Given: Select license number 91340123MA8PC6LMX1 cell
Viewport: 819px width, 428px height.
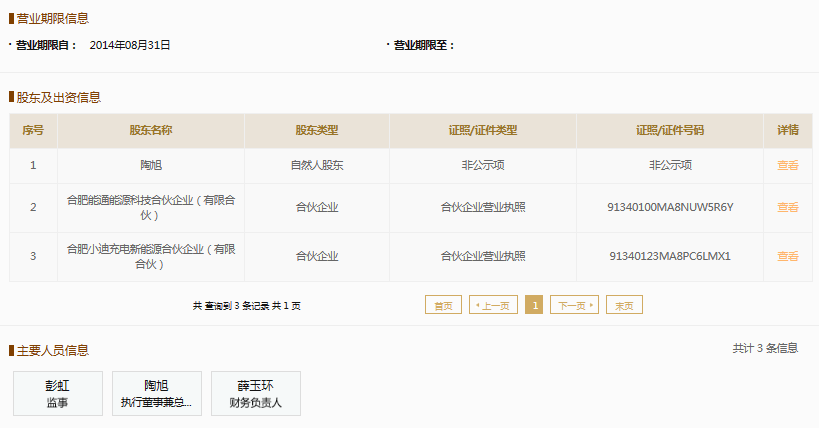Looking at the screenshot, I should (x=670, y=256).
